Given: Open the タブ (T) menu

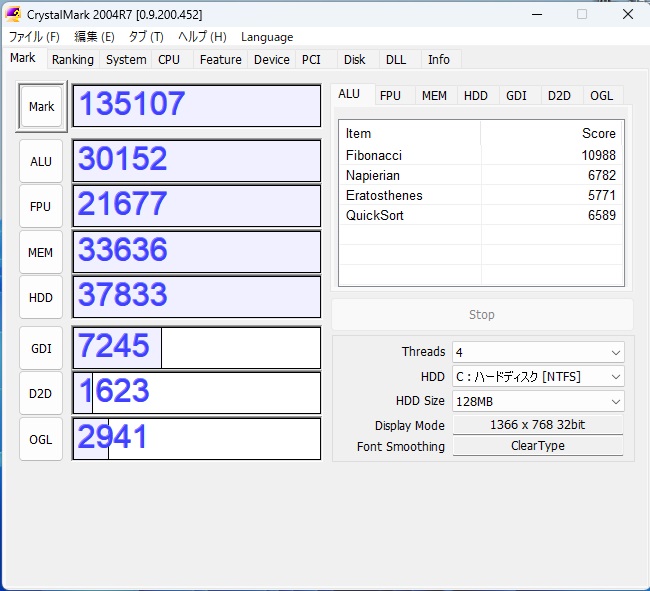Looking at the screenshot, I should tap(146, 37).
